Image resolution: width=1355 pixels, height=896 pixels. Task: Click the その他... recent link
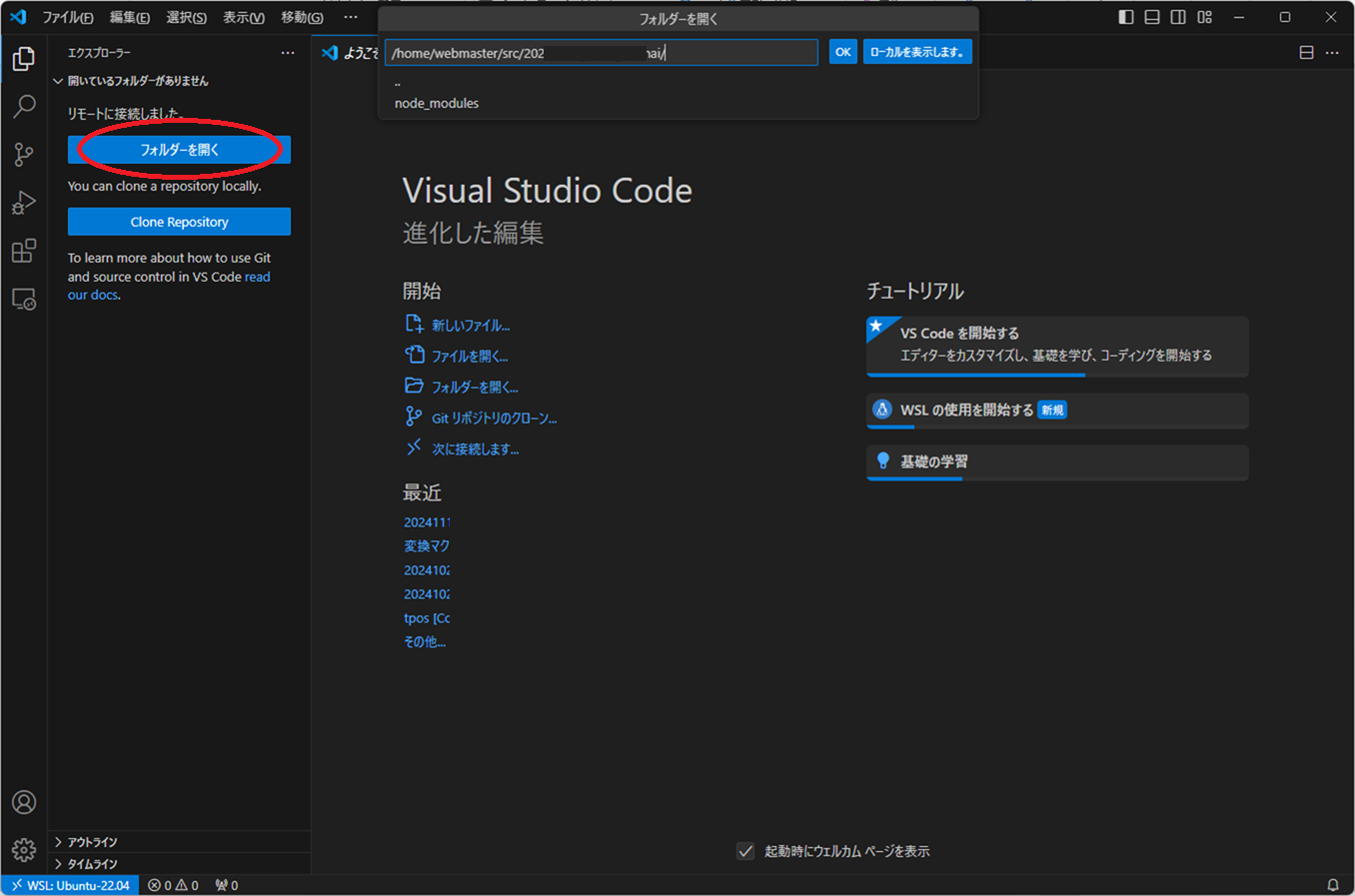pos(425,642)
